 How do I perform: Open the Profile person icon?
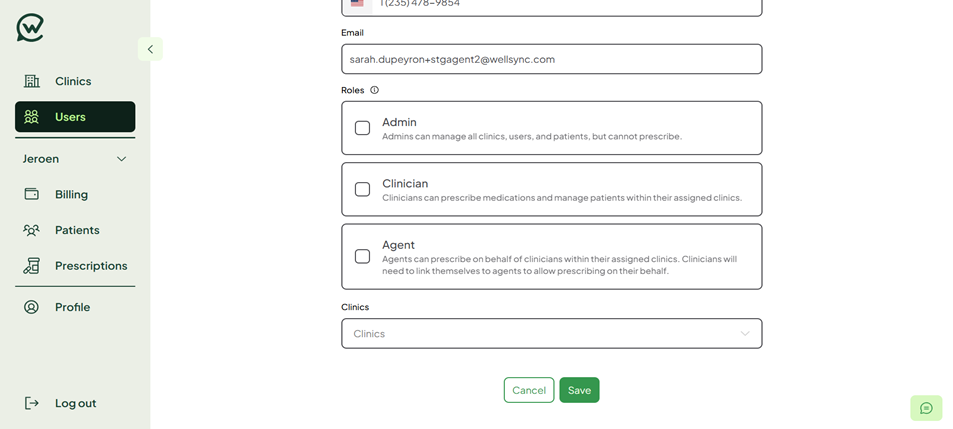(x=31, y=307)
